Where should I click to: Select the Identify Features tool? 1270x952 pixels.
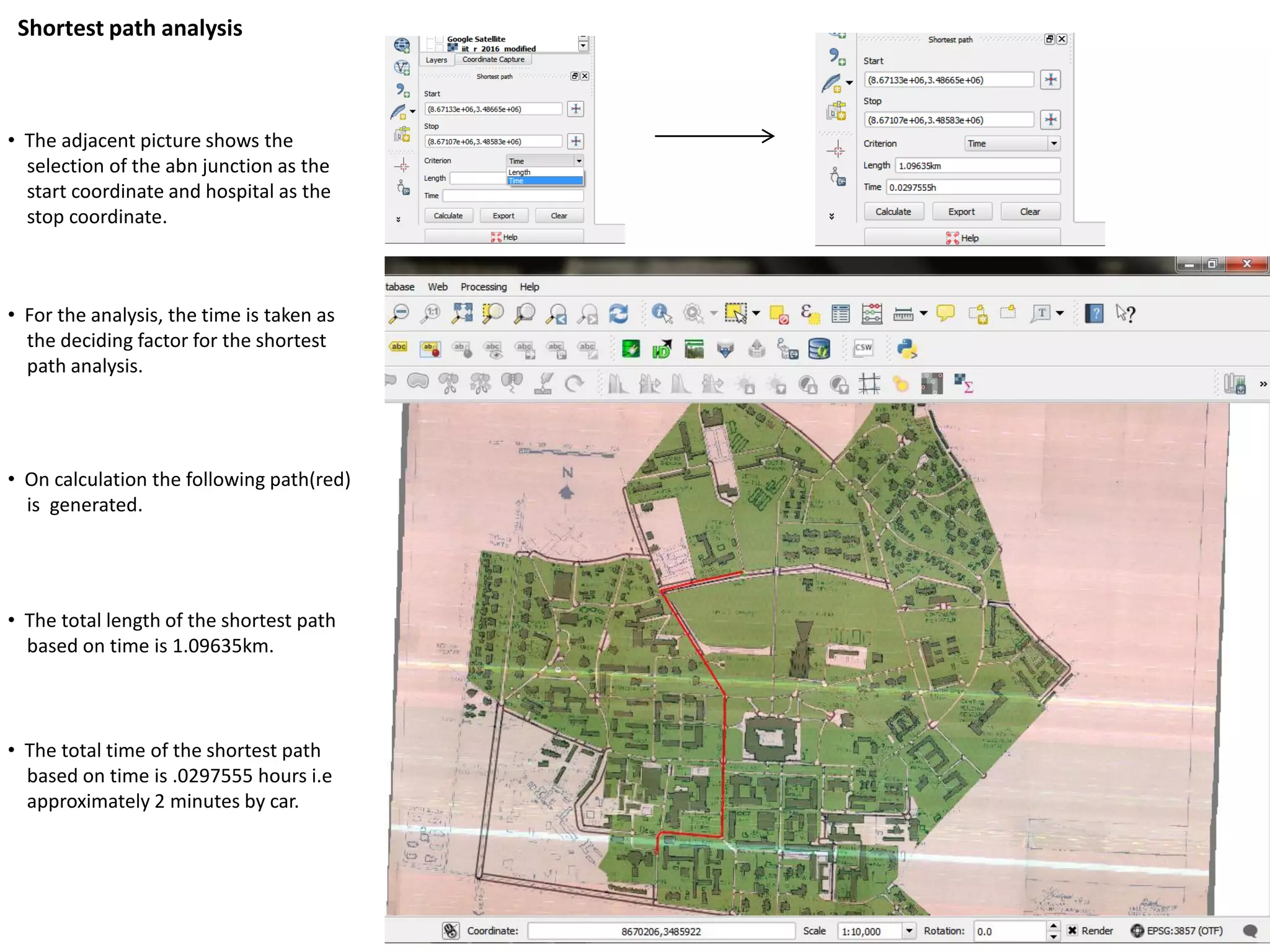(662, 314)
